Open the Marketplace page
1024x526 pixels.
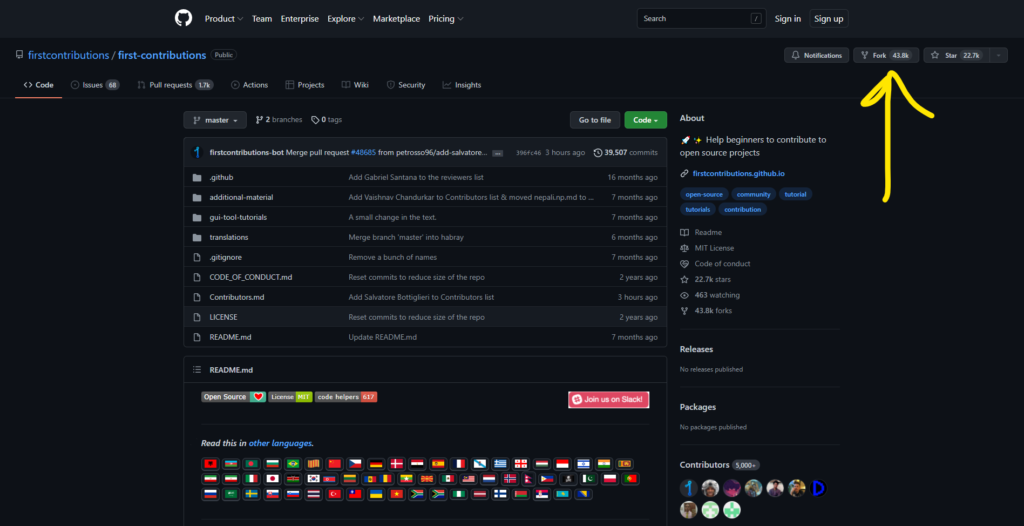click(x=396, y=19)
